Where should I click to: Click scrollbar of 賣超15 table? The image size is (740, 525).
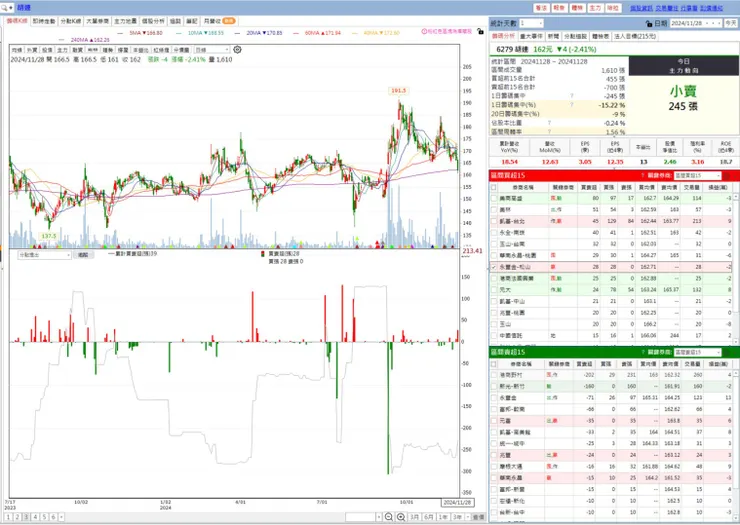click(x=736, y=444)
